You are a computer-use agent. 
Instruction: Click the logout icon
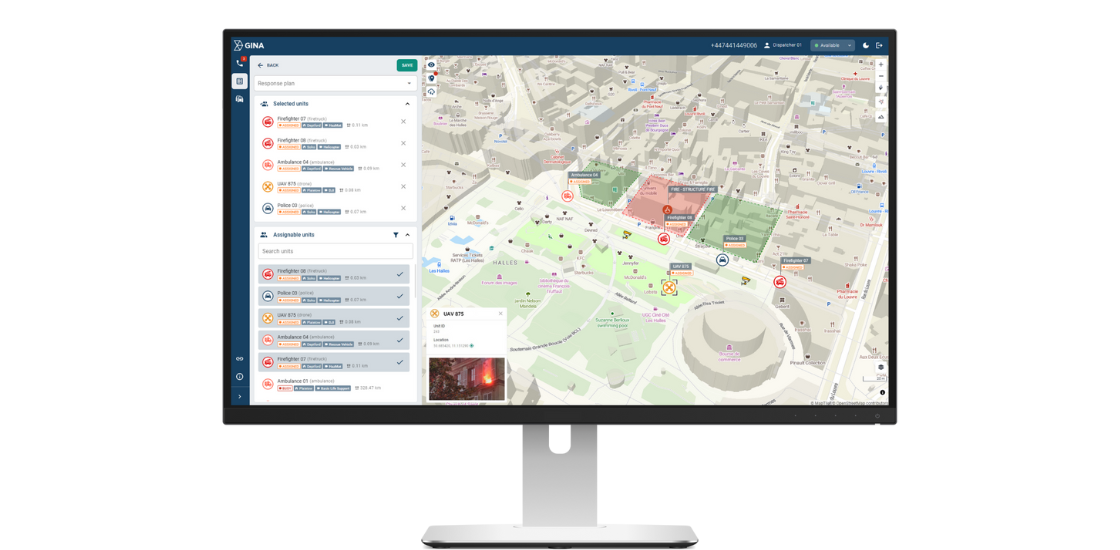(879, 45)
